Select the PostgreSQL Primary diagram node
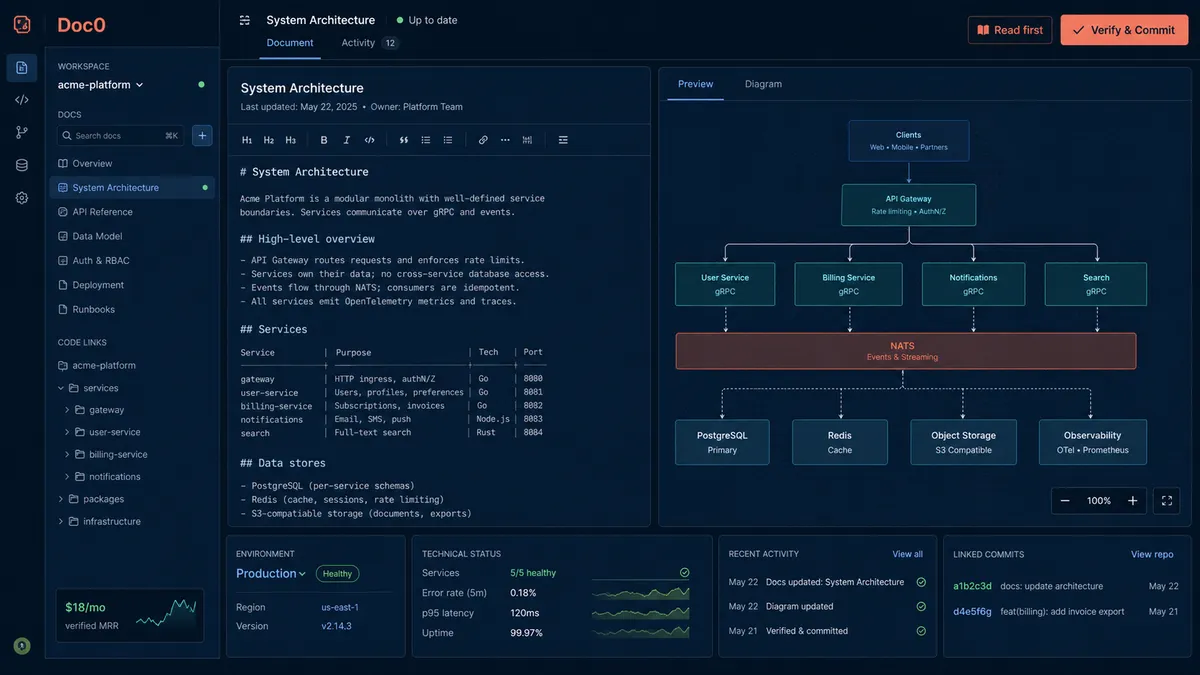The image size is (1200, 675). click(722, 442)
